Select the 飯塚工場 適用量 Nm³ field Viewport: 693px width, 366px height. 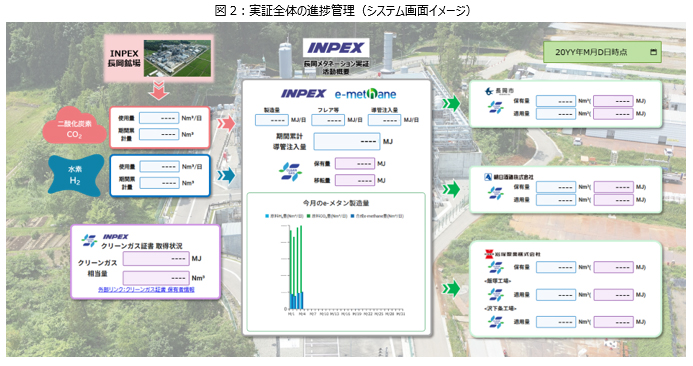point(556,295)
